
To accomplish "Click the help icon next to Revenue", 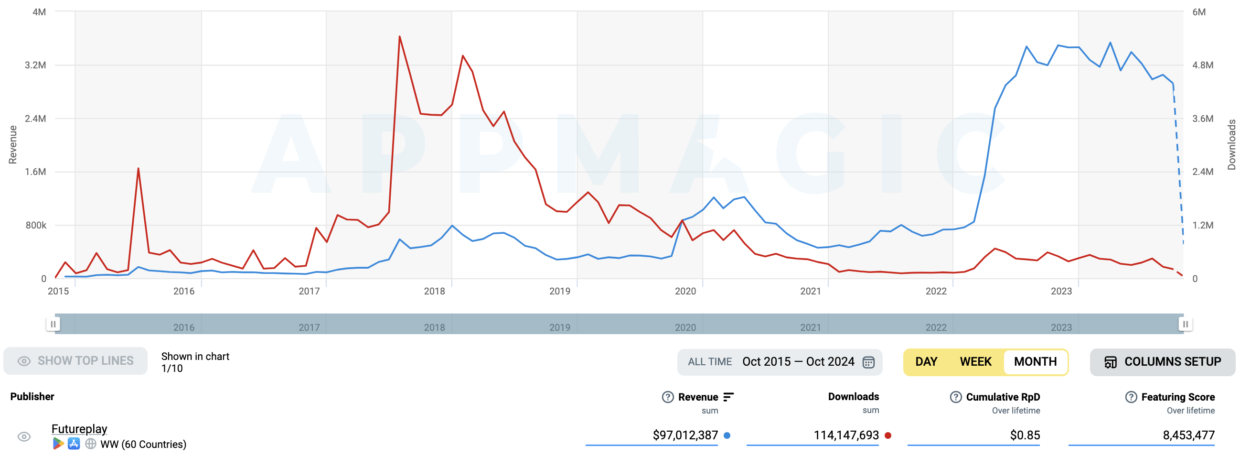I will click(667, 397).
